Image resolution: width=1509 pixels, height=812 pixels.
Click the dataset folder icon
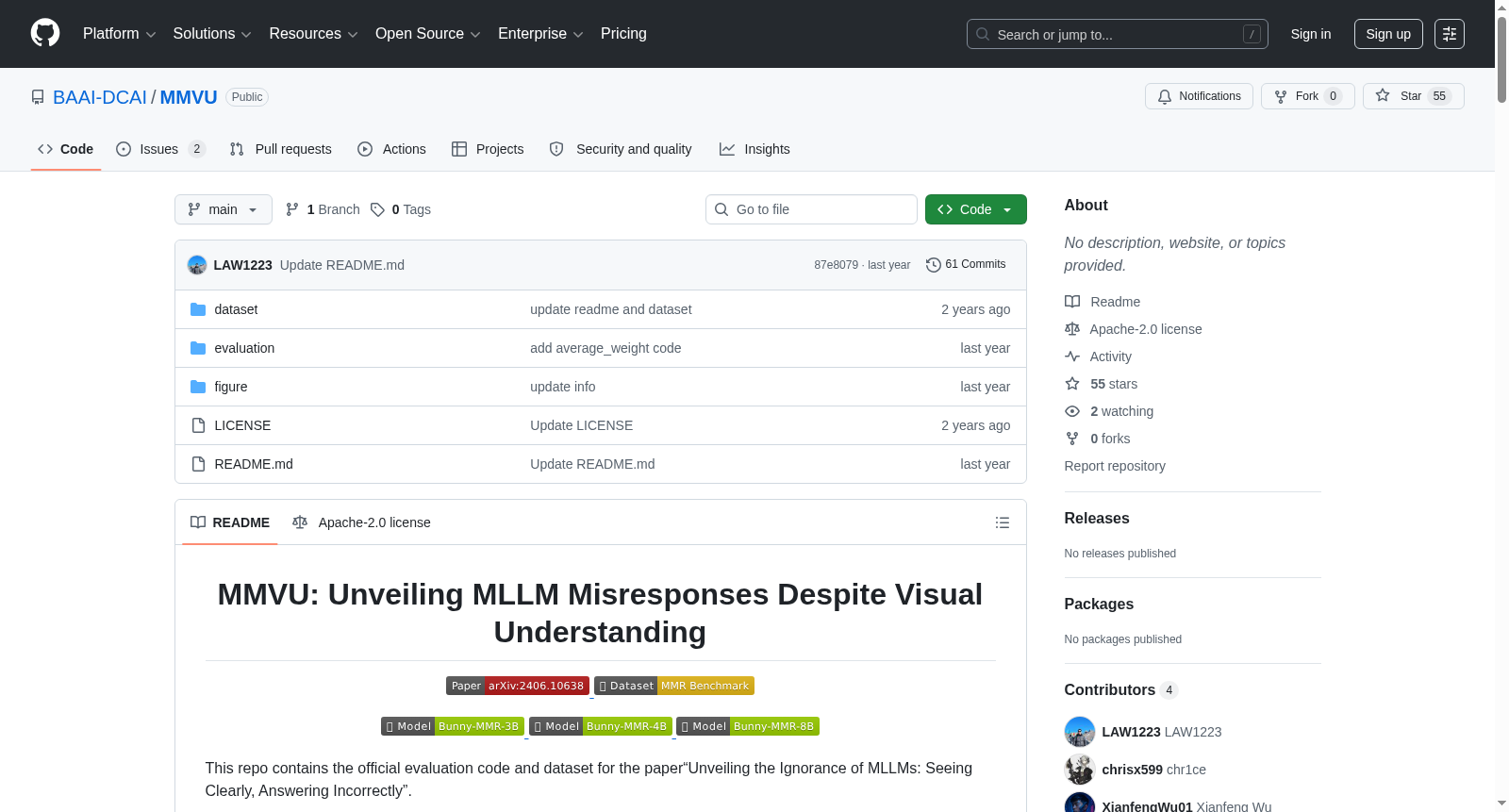198,309
